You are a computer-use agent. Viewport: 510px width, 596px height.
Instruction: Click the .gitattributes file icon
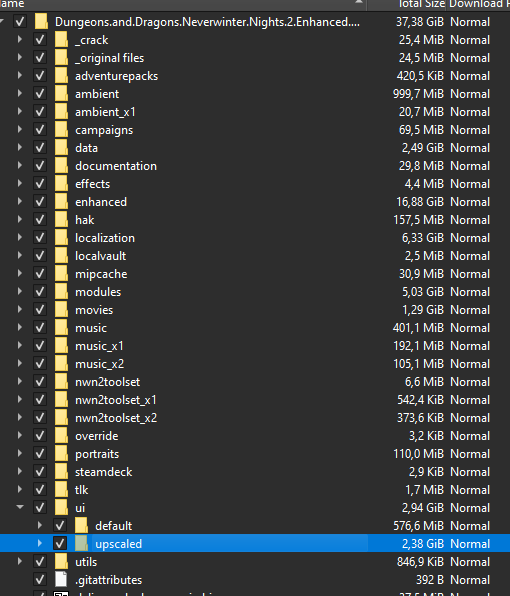click(x=61, y=580)
